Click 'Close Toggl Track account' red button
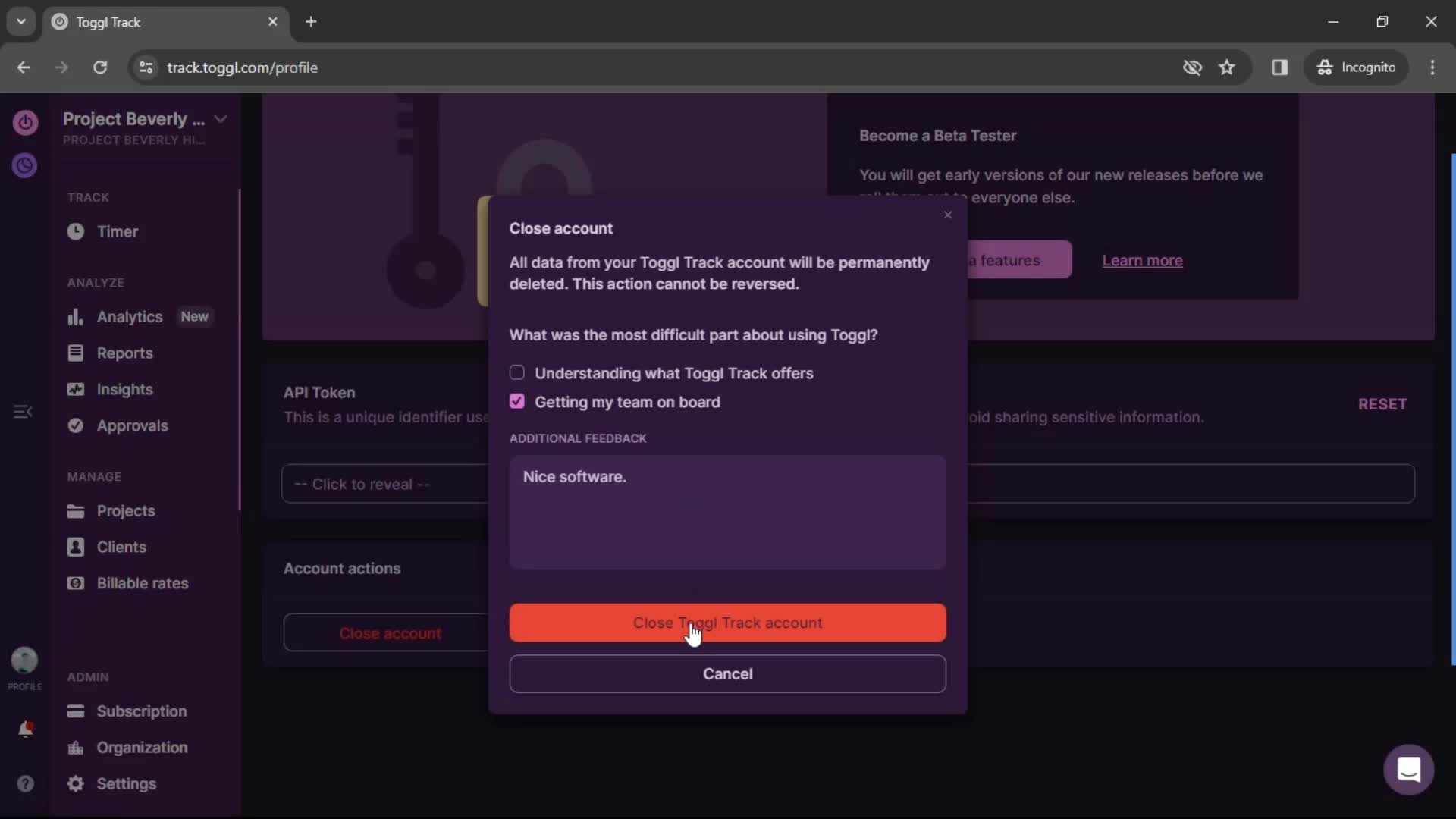 [728, 622]
